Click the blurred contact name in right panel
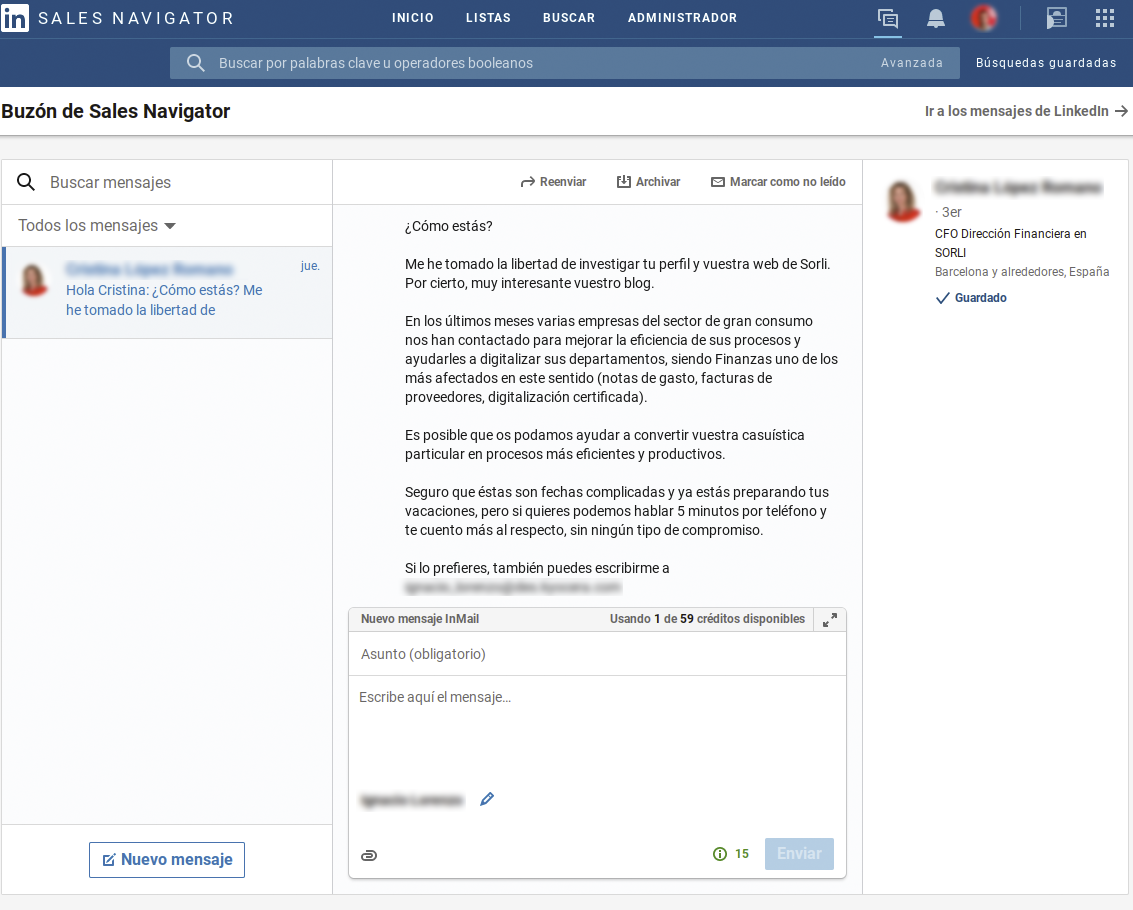This screenshot has height=910, width=1133. (1017, 188)
